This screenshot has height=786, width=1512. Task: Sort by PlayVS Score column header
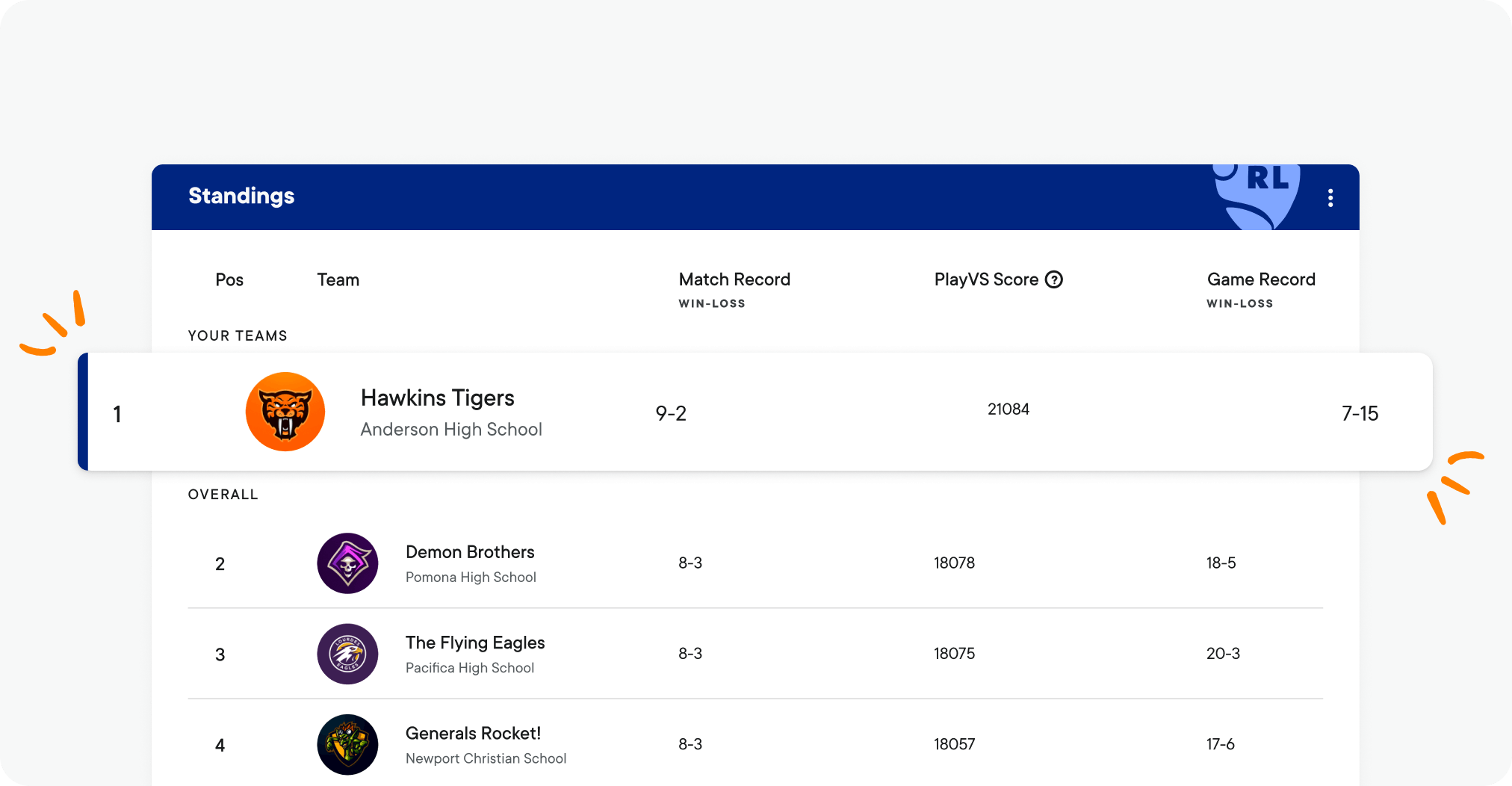click(985, 279)
